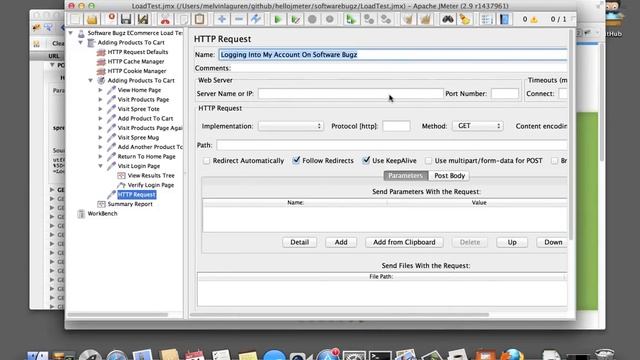
Task: Create a new test plan via toolbar
Action: (76, 19)
